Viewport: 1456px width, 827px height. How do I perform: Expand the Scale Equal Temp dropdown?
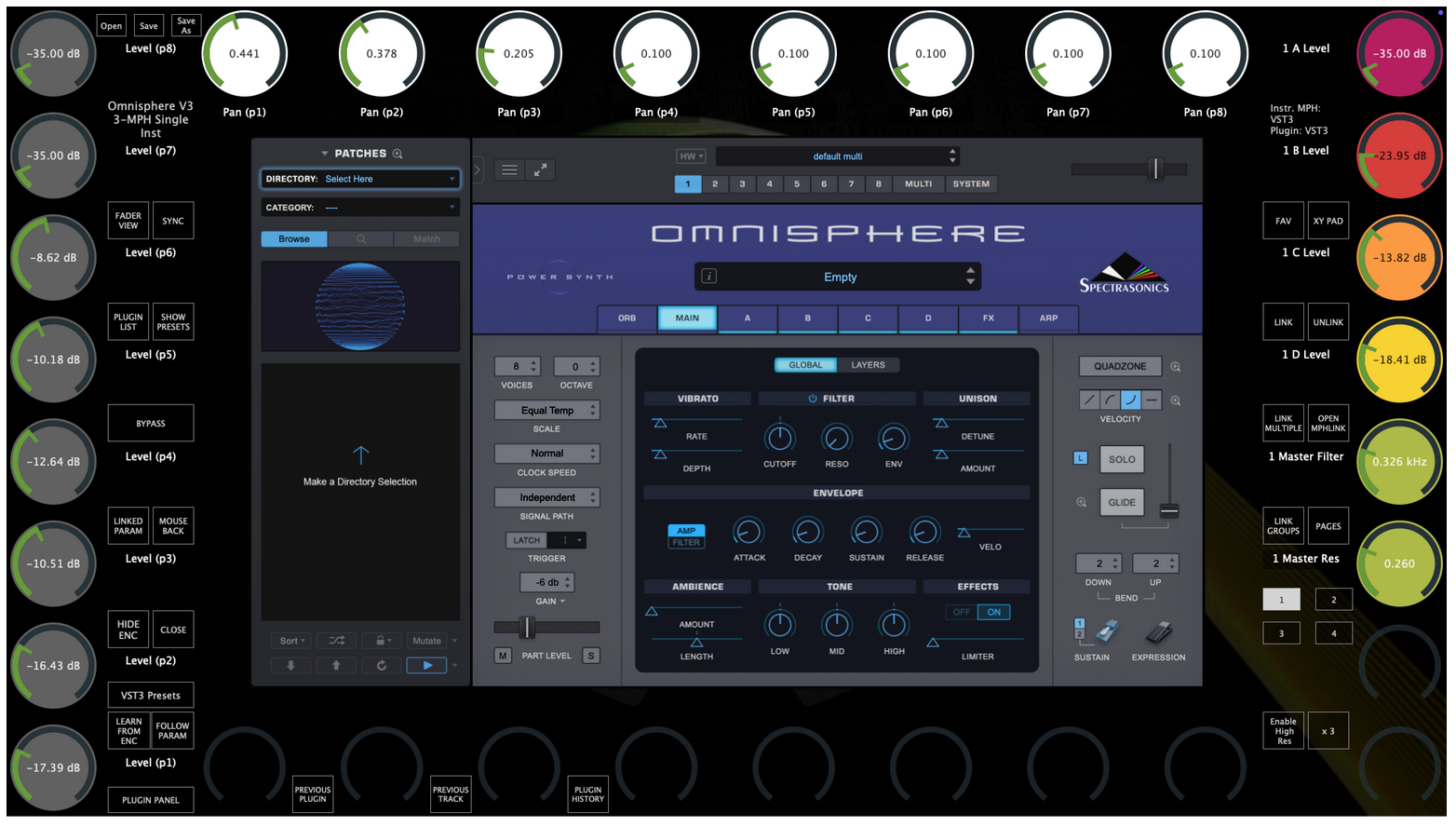(546, 411)
